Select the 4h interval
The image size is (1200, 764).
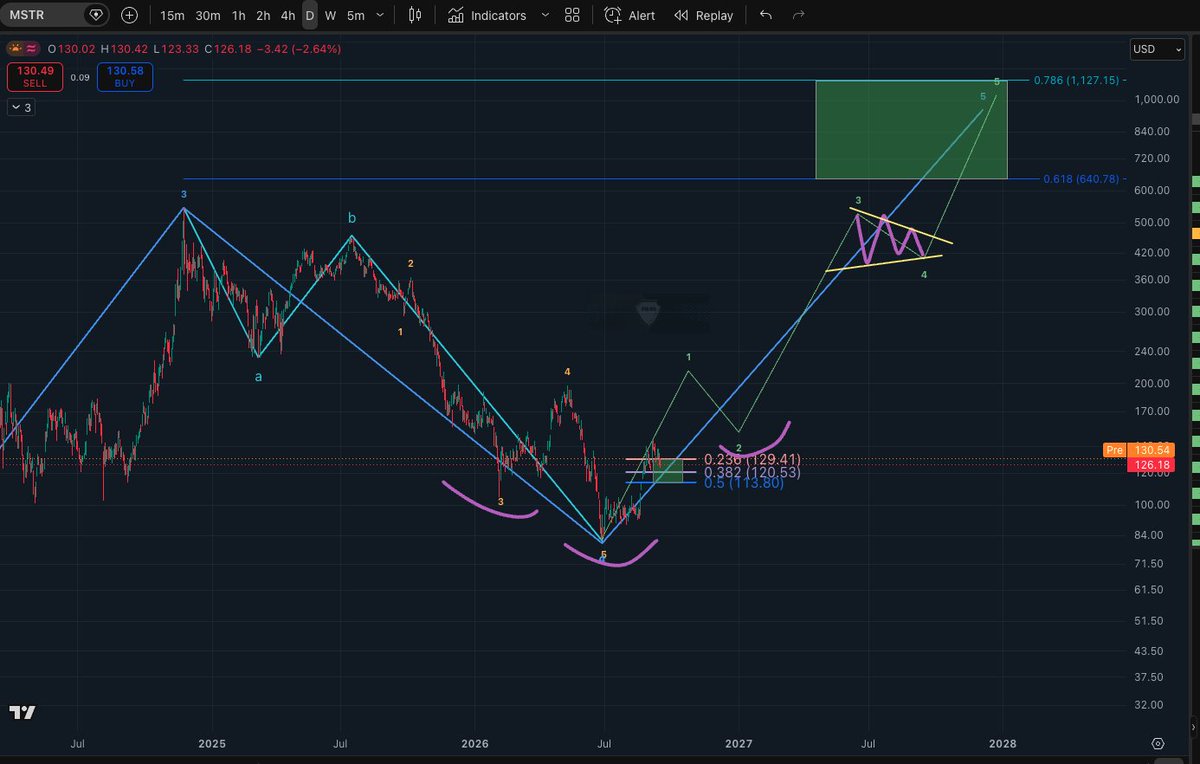click(287, 16)
